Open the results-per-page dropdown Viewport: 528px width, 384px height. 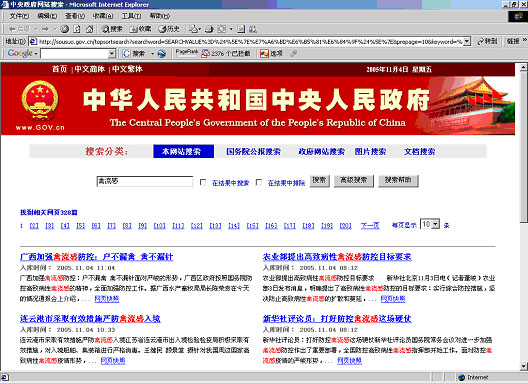pyautogui.click(x=435, y=224)
